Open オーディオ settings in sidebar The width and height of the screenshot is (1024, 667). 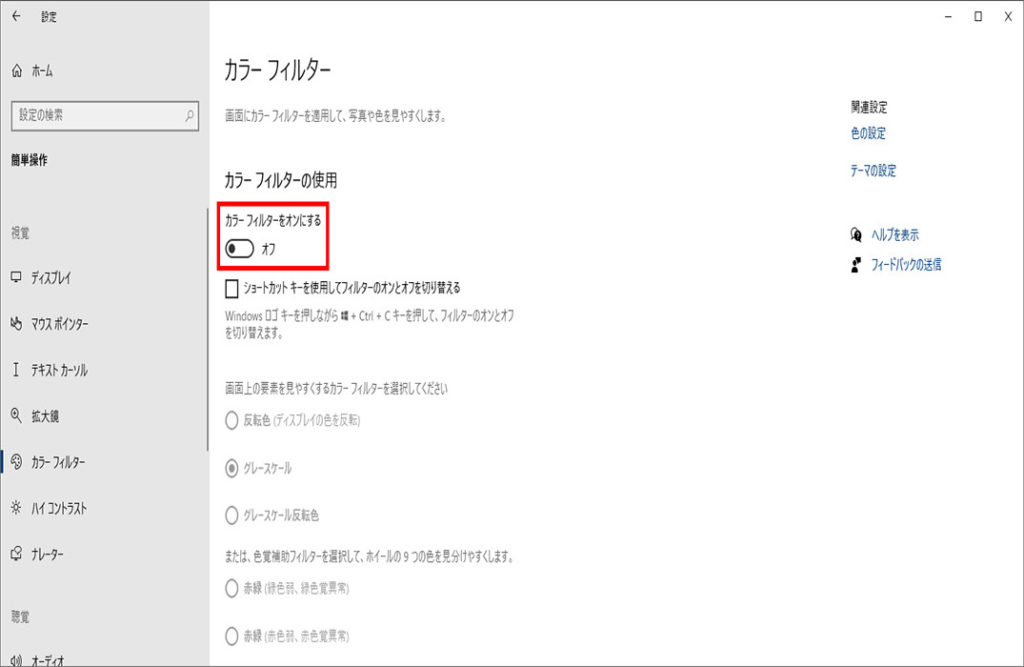click(x=48, y=660)
